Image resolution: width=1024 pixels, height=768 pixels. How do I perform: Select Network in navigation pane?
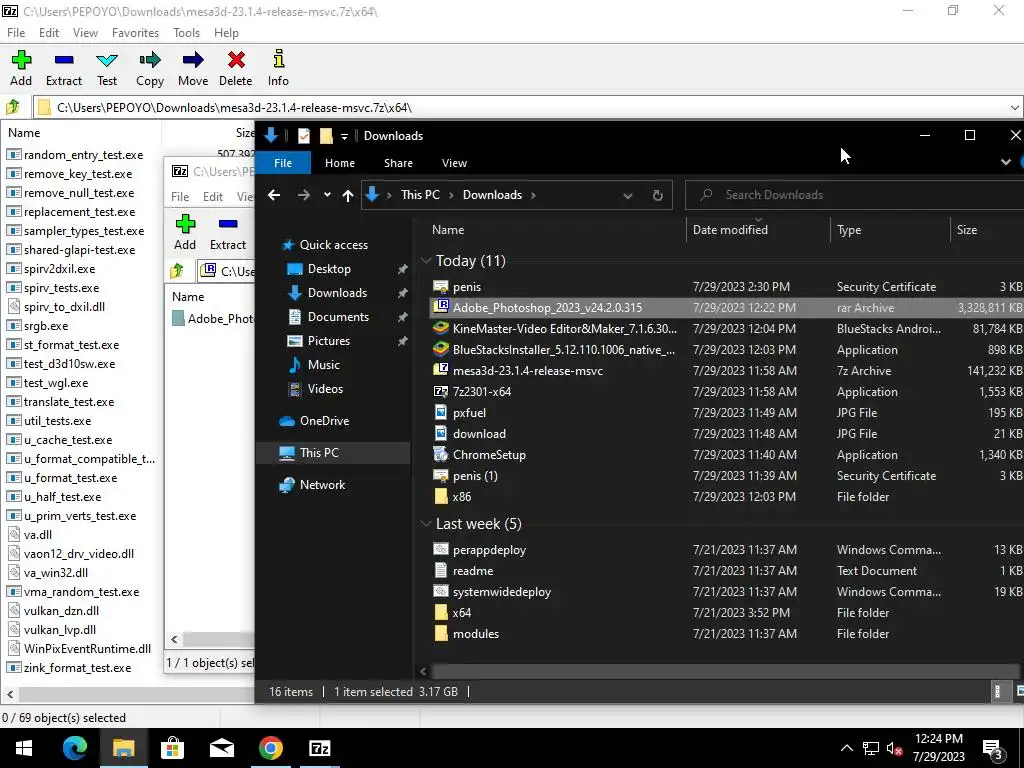point(322,485)
